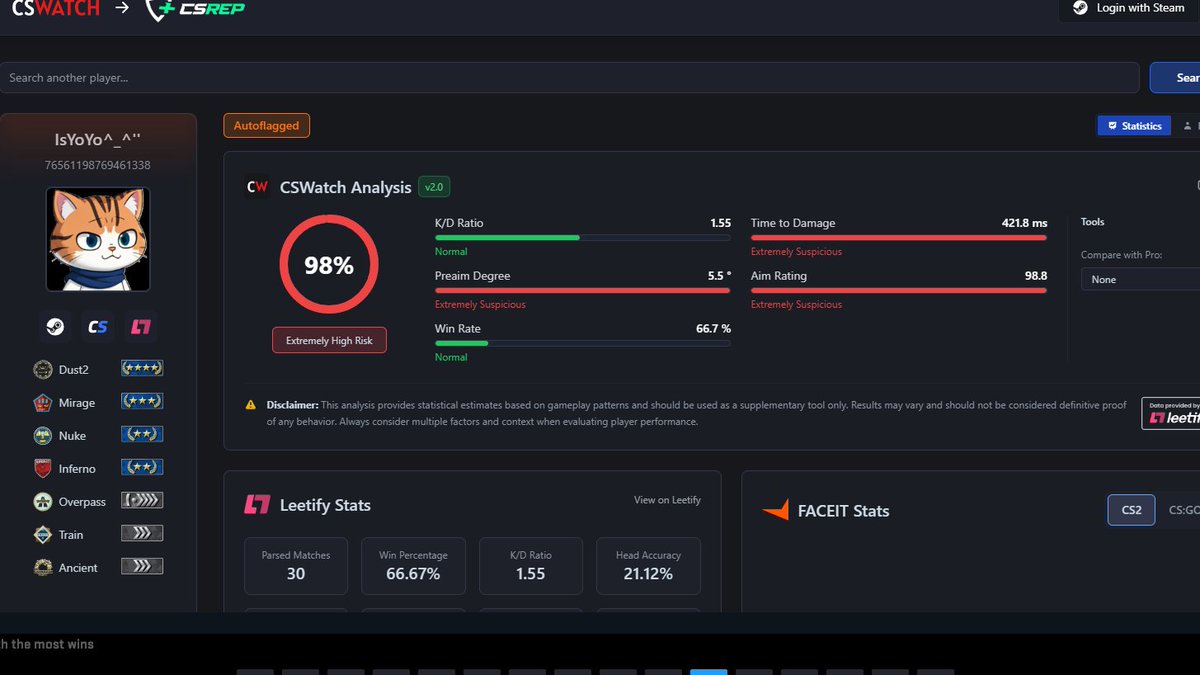Screen dimensions: 1200x675
Task: Click the Nuke map icon
Action: click(42, 435)
